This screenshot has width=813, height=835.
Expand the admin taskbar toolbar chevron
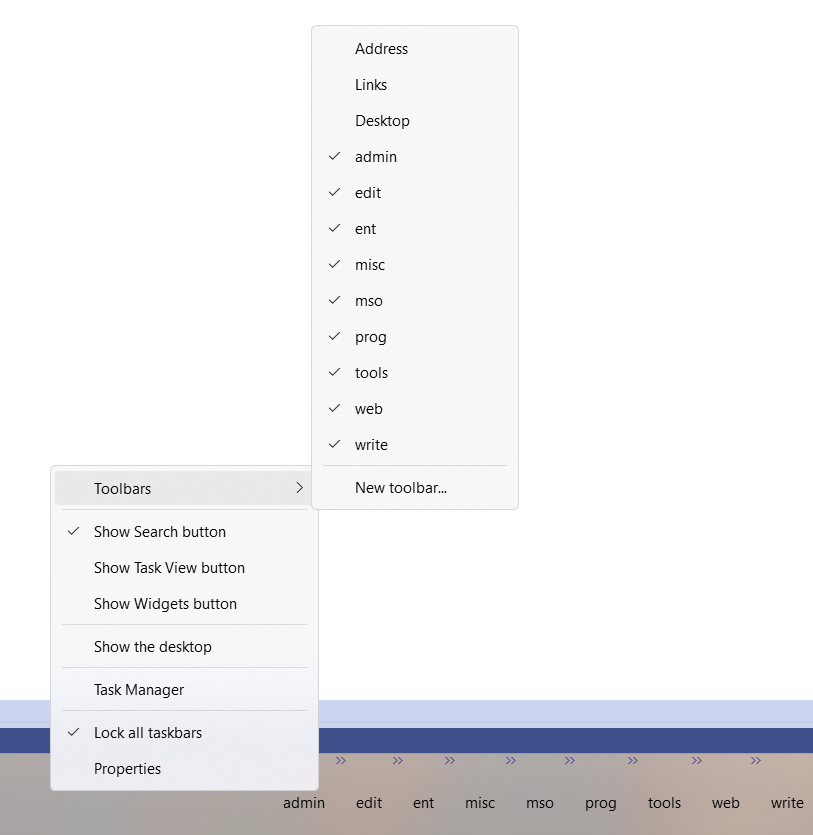tap(341, 760)
